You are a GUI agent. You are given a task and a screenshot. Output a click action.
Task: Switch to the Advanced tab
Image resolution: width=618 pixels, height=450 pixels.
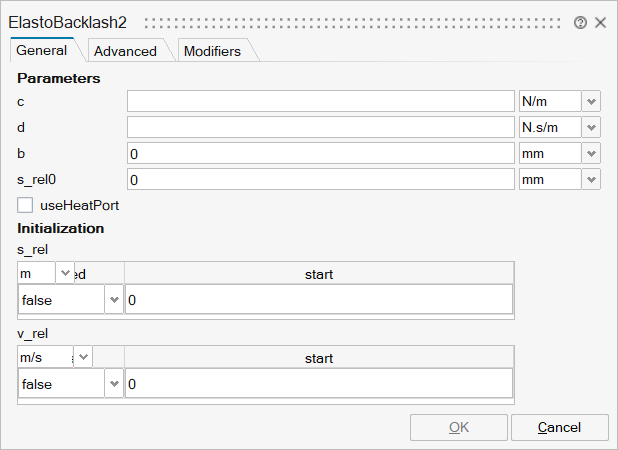coord(125,51)
